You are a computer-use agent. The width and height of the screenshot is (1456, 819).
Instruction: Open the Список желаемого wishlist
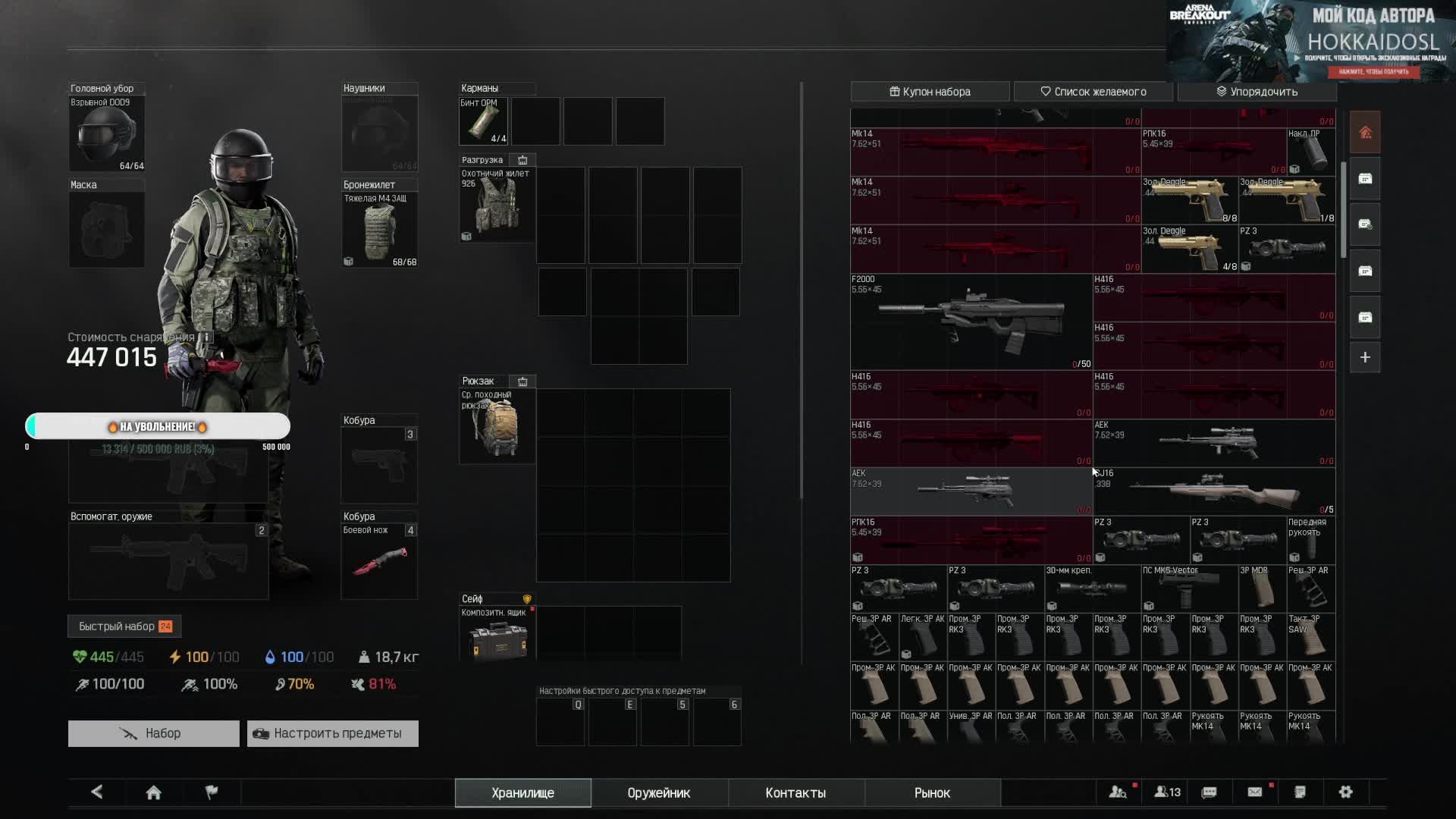click(1093, 92)
